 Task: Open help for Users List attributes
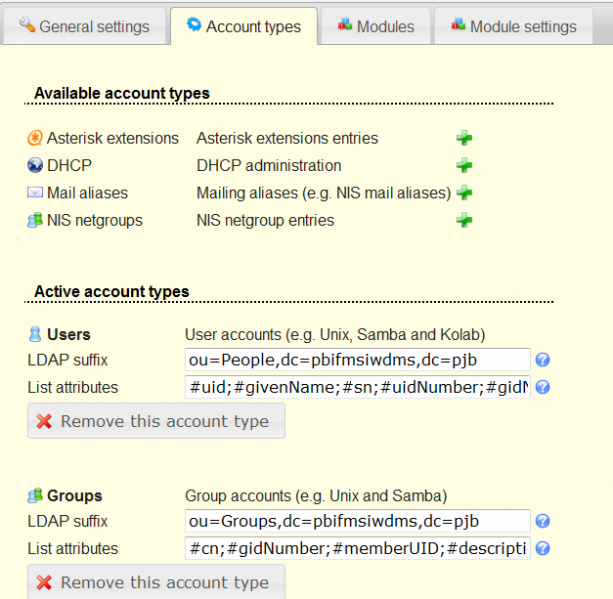pos(543,387)
